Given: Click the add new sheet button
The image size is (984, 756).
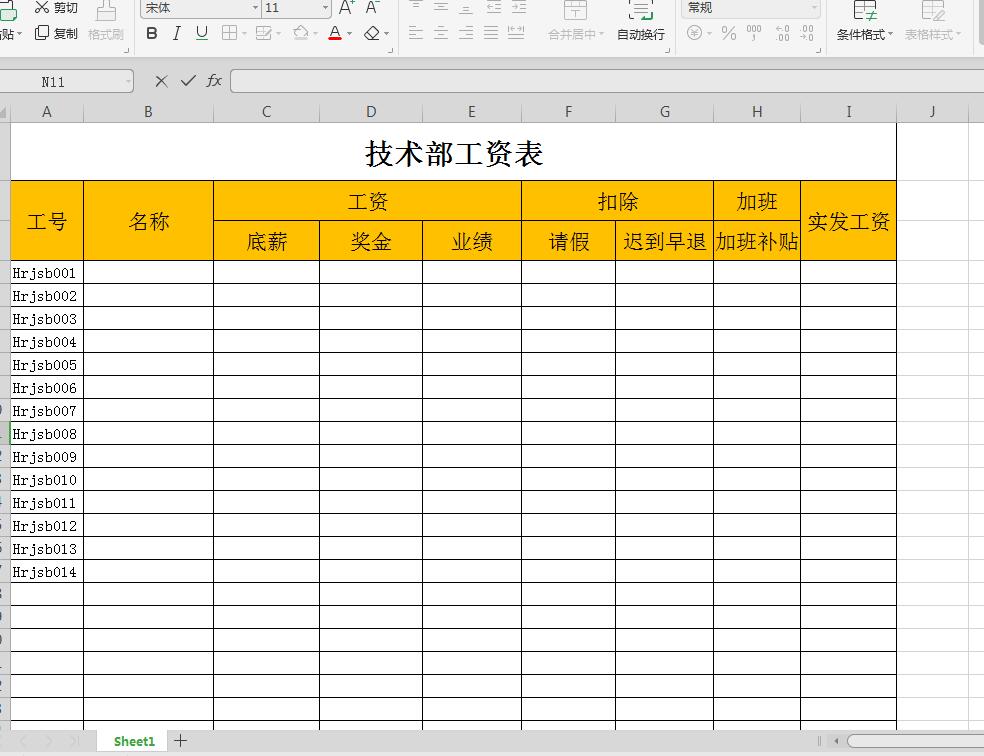Looking at the screenshot, I should pos(179,741).
